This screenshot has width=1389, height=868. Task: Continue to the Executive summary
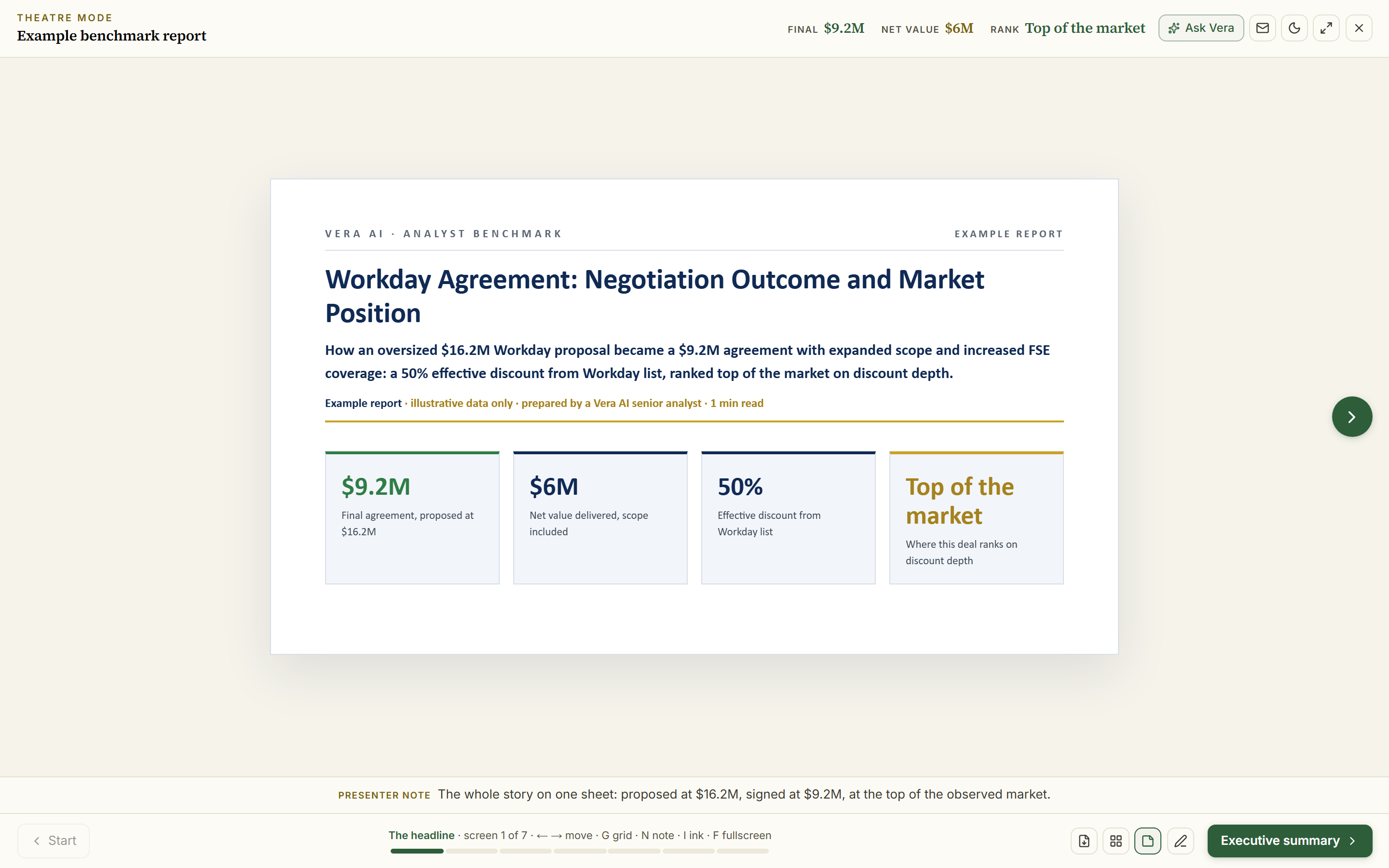coord(1289,841)
